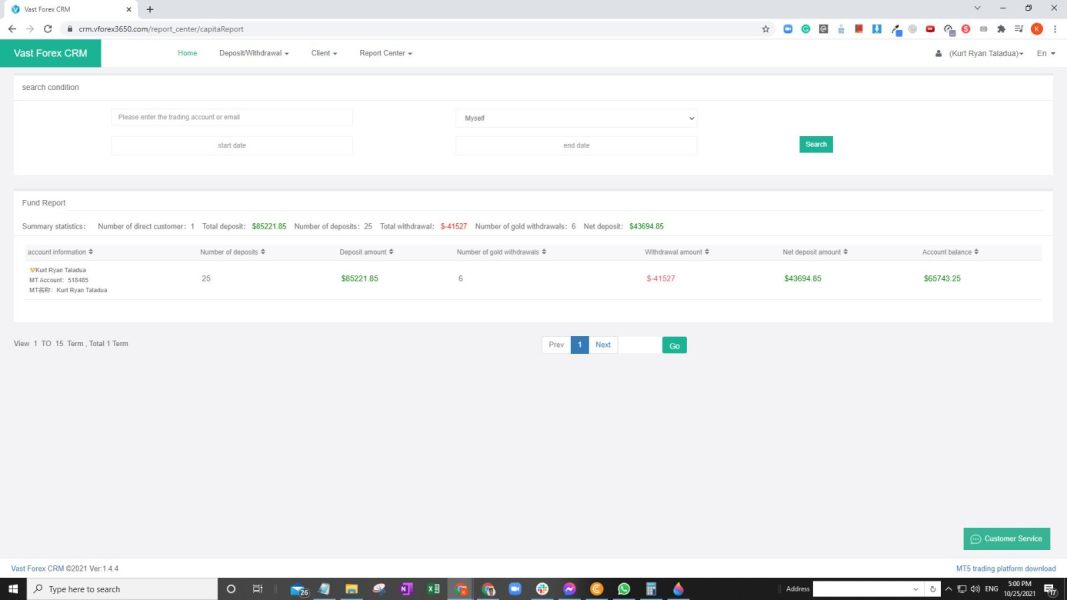The height and width of the screenshot is (600, 1067).
Task: Open the En language dropdown
Action: pyautogui.click(x=1046, y=53)
